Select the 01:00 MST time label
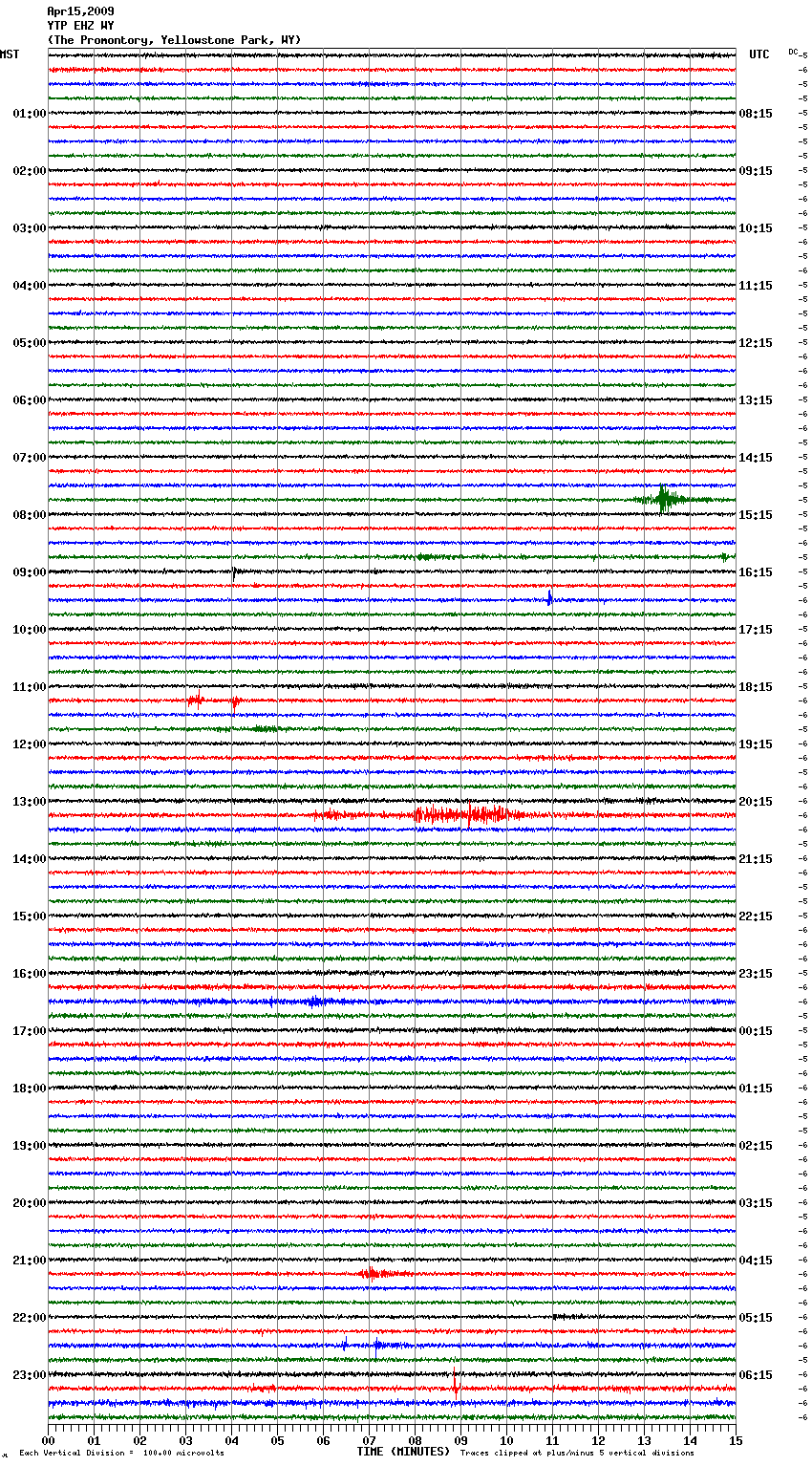This screenshot has width=812, height=1466. (30, 114)
